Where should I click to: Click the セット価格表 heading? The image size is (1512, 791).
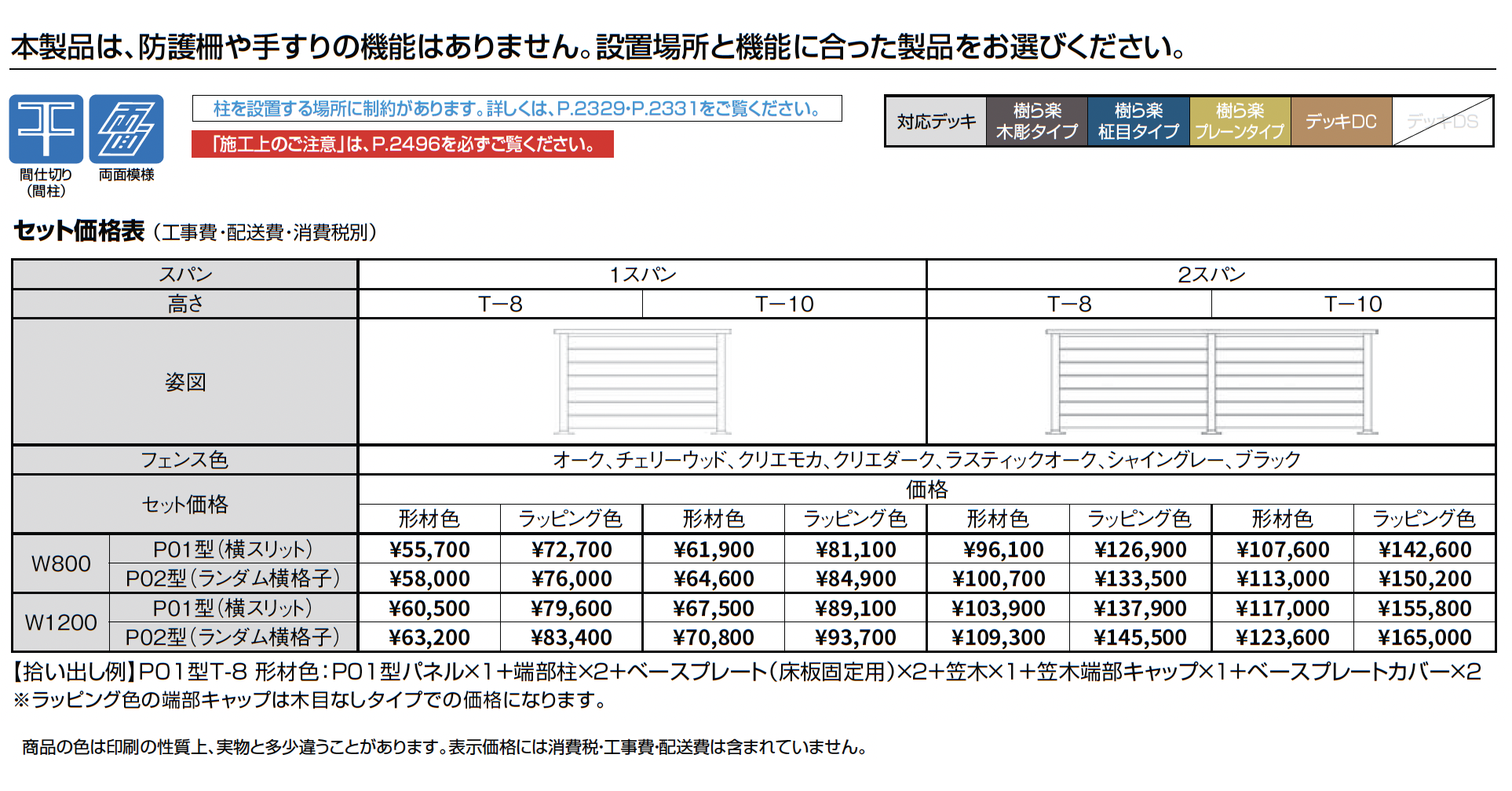(x=79, y=231)
